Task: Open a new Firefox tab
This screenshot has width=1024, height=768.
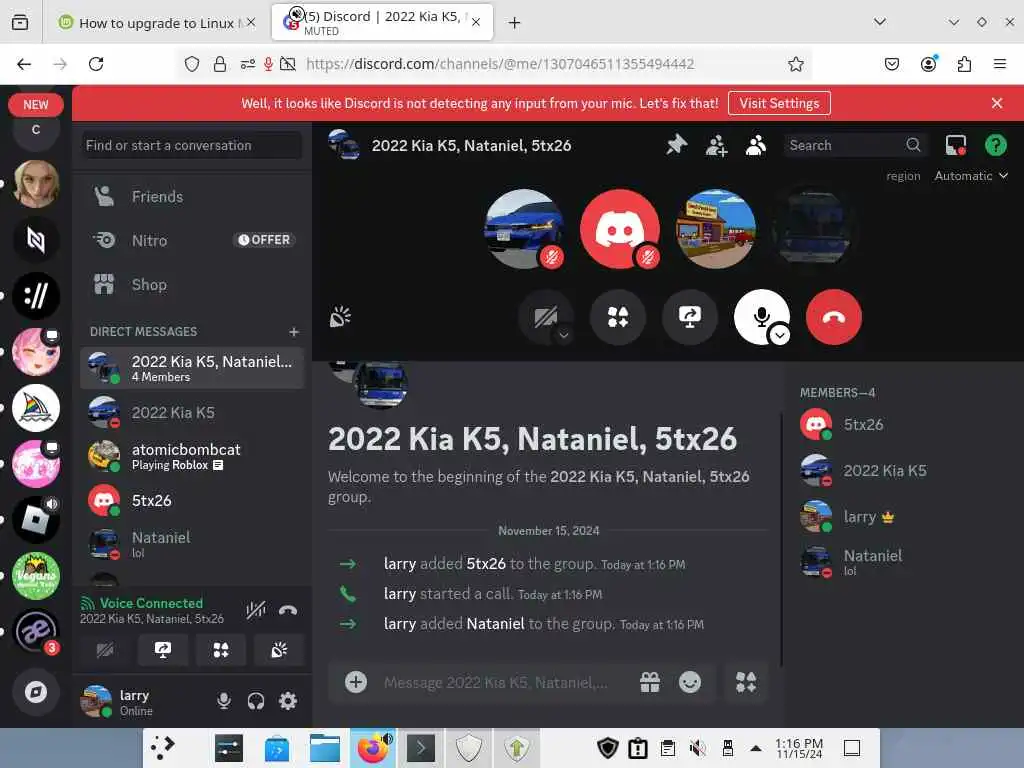Action: [515, 23]
